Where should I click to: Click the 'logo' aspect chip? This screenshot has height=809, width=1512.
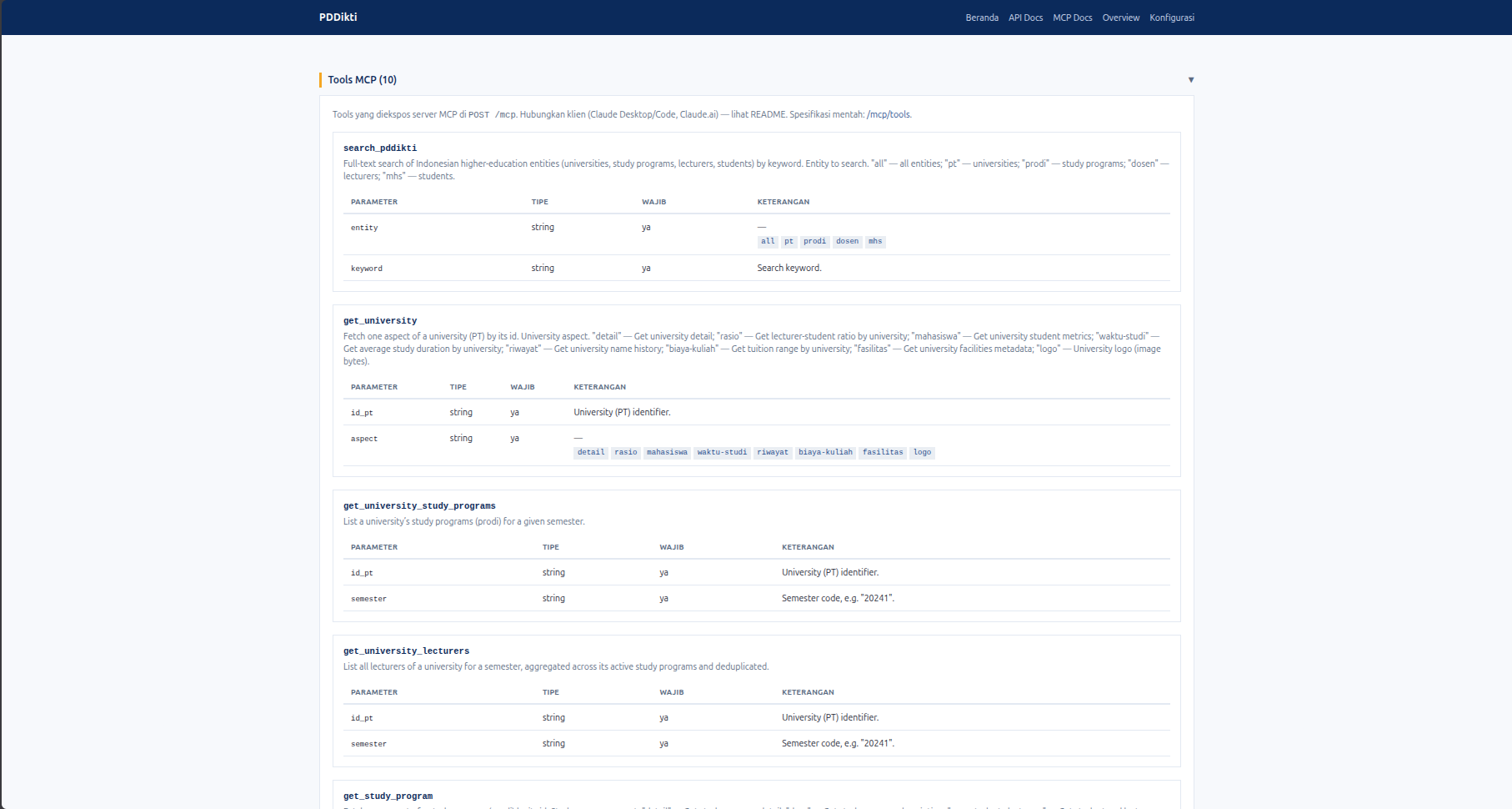pyautogui.click(x=922, y=453)
